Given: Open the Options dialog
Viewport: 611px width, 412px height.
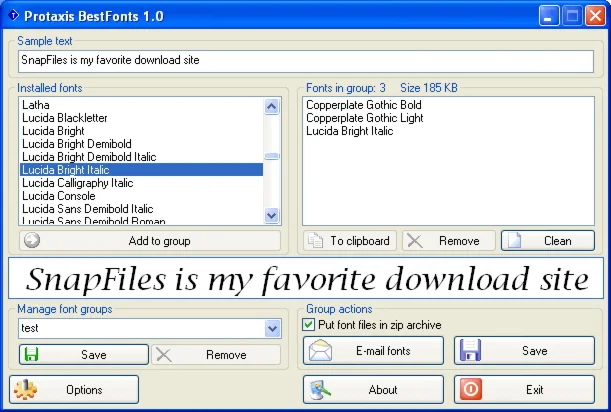Looking at the screenshot, I should 74,389.
